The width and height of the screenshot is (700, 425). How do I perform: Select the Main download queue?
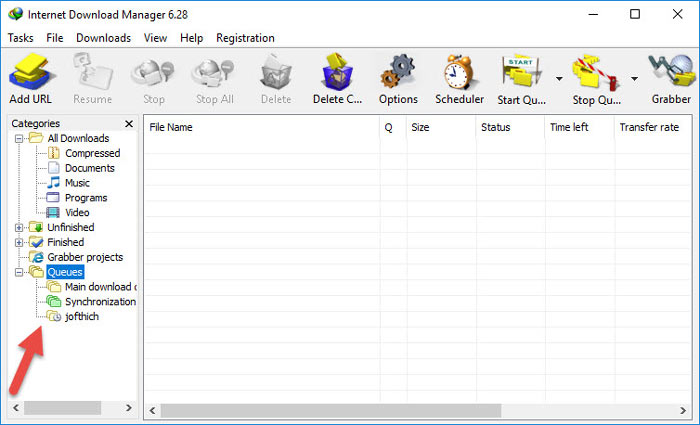pyautogui.click(x=101, y=287)
